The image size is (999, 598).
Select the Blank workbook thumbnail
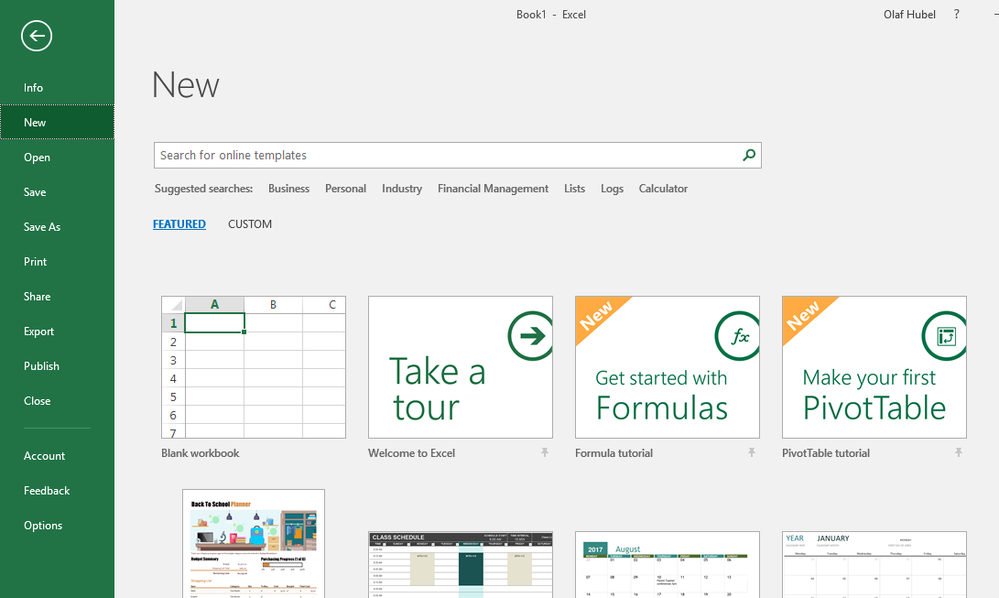254,367
